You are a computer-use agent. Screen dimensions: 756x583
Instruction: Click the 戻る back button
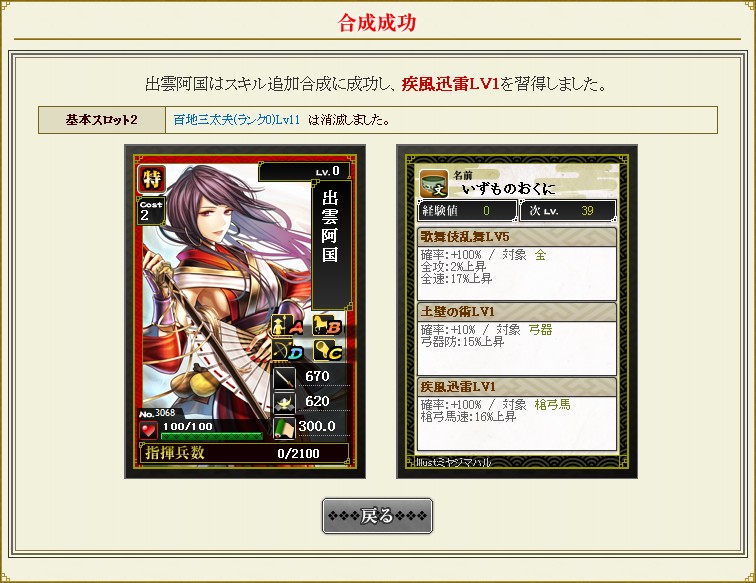click(377, 516)
